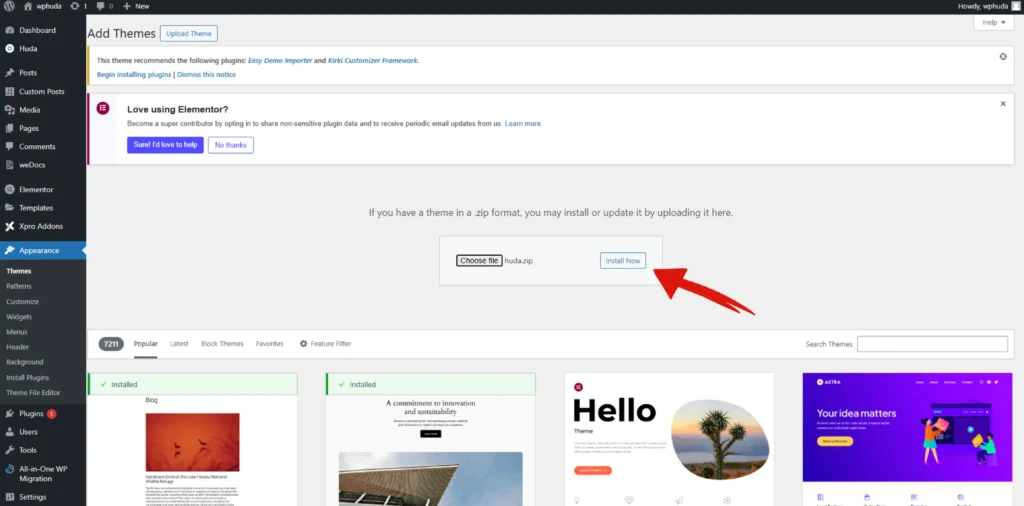Click the Feature Filter gear icon

pyautogui.click(x=303, y=343)
